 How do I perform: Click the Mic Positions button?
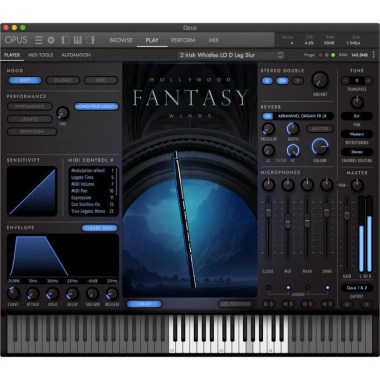[x=236, y=304]
